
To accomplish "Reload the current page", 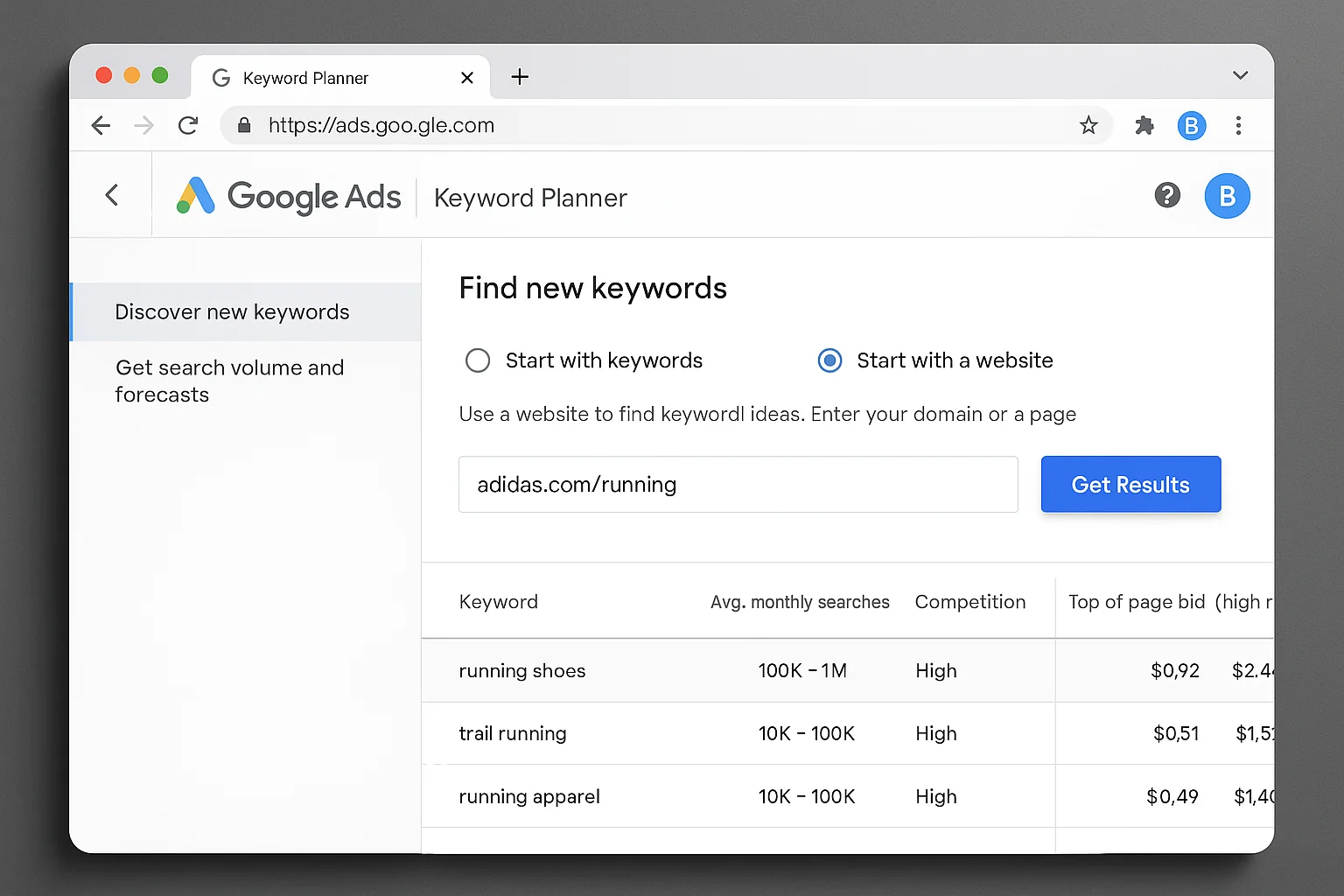I will click(x=188, y=125).
